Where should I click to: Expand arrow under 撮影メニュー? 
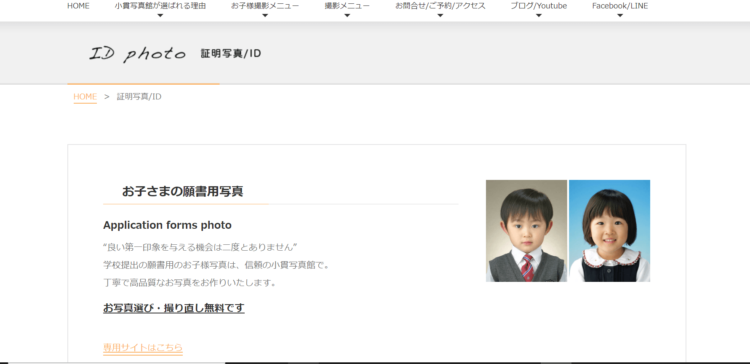(347, 15)
